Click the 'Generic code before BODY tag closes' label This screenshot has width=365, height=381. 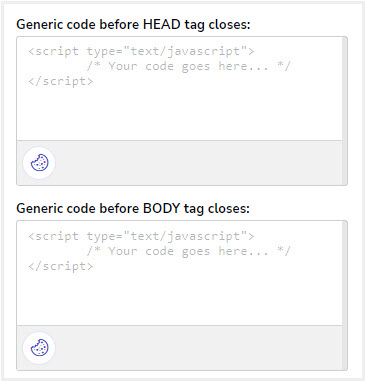pyautogui.click(x=133, y=209)
